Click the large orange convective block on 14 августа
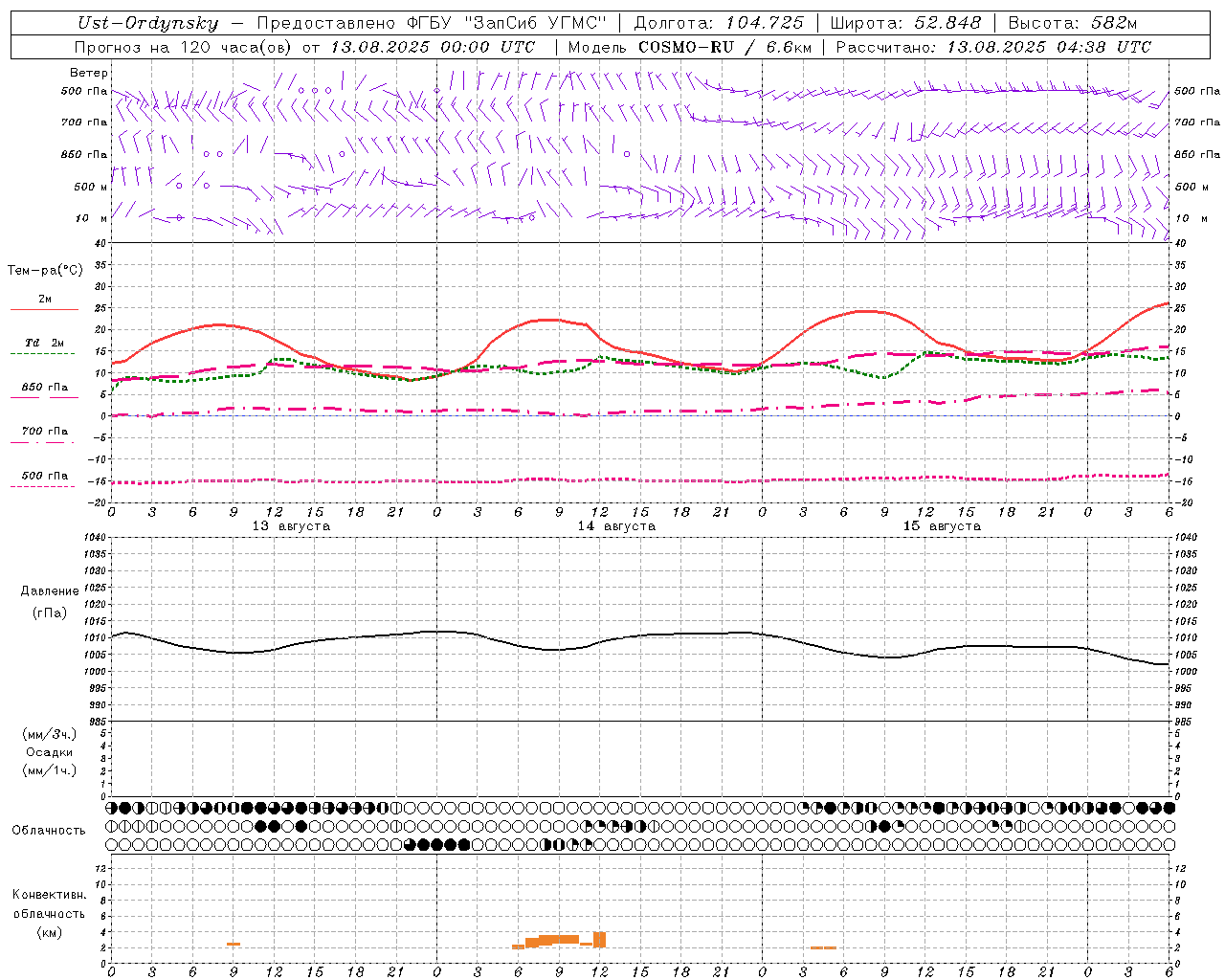The image size is (1225, 980). pos(559,940)
